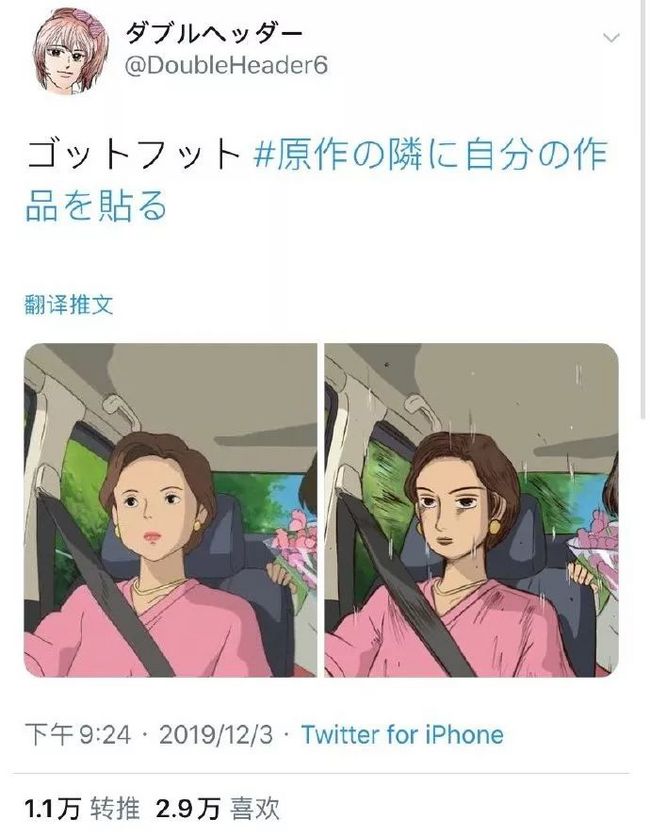Click 翻译推文 to translate the tweet

tap(69, 305)
